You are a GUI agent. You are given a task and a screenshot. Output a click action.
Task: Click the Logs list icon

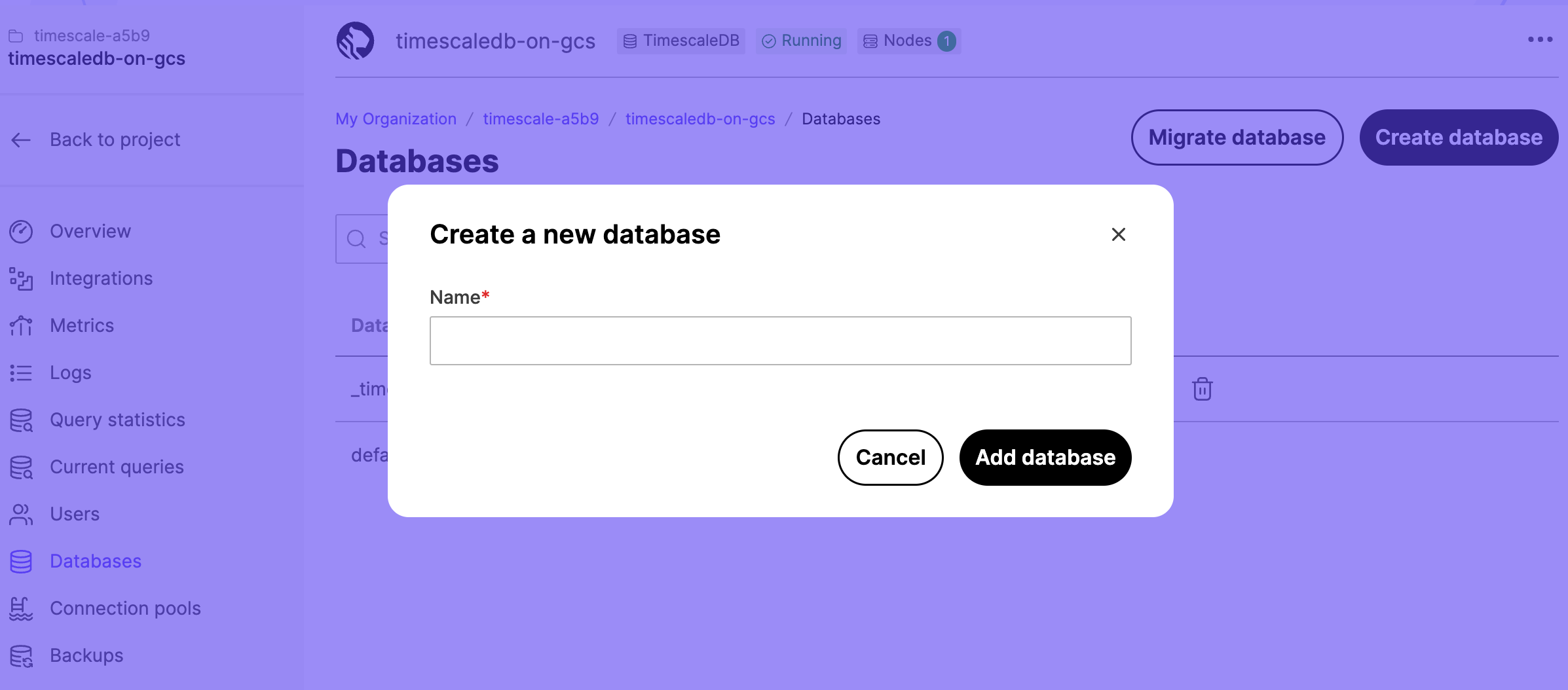(21, 372)
